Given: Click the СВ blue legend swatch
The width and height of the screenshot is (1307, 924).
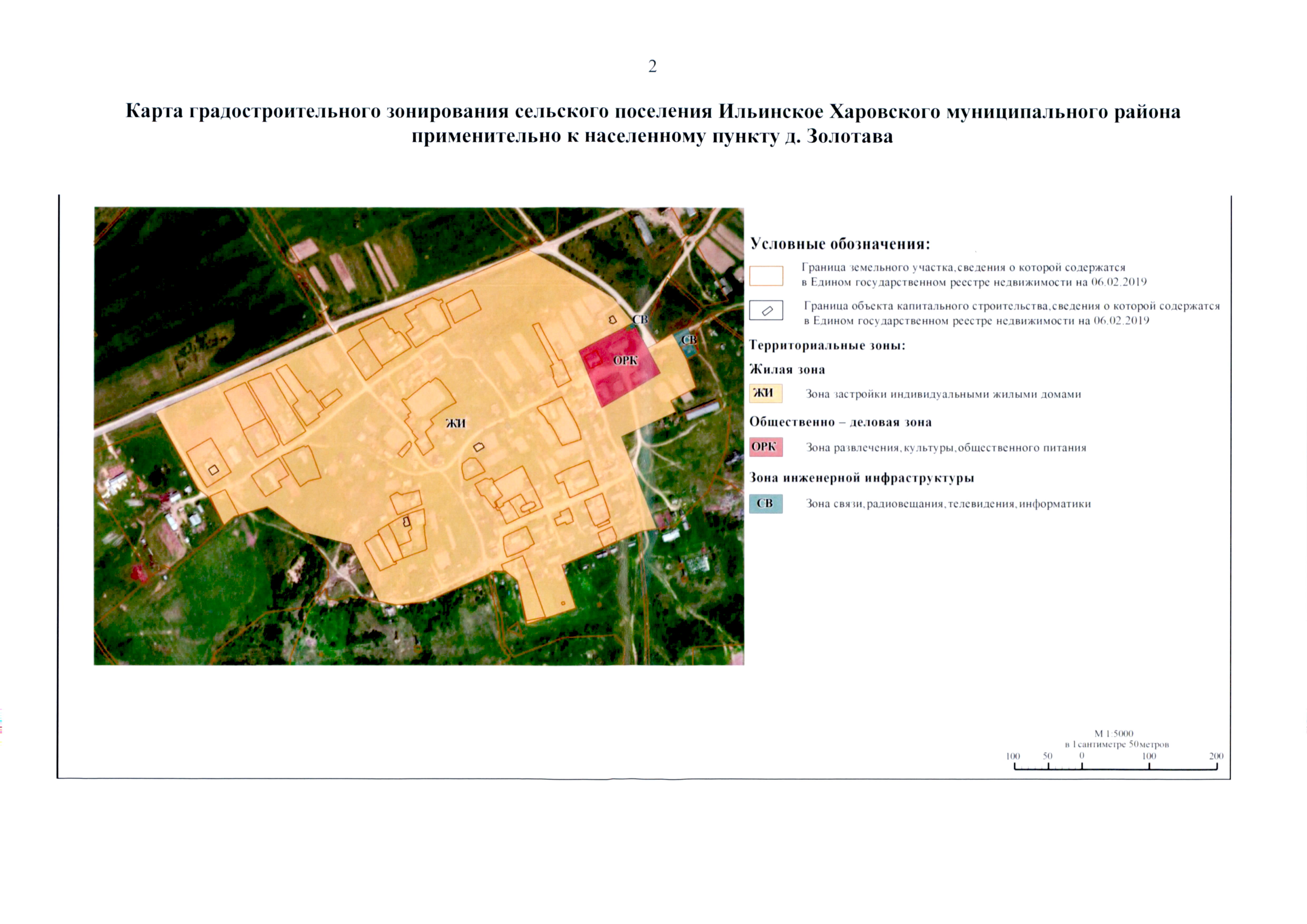Looking at the screenshot, I should (x=766, y=504).
